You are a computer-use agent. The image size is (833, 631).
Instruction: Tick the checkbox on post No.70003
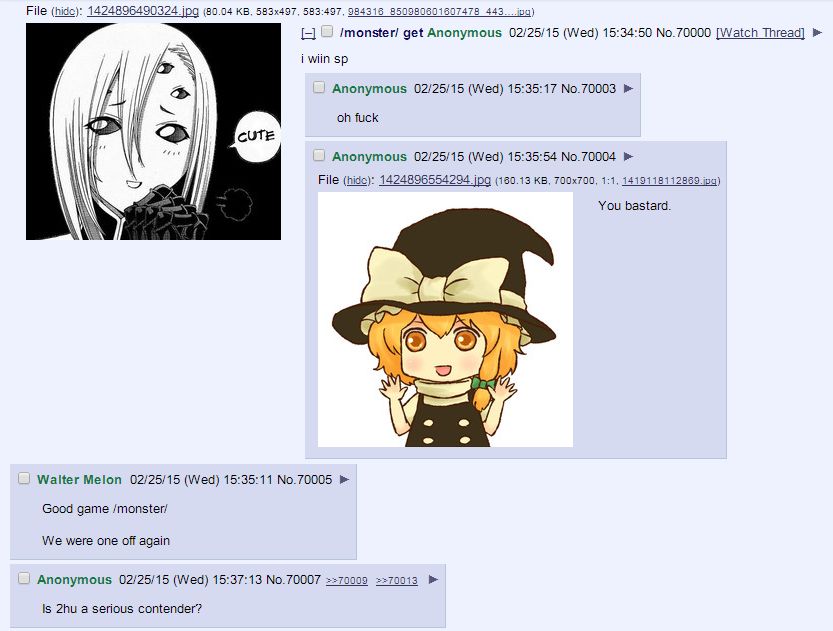319,87
